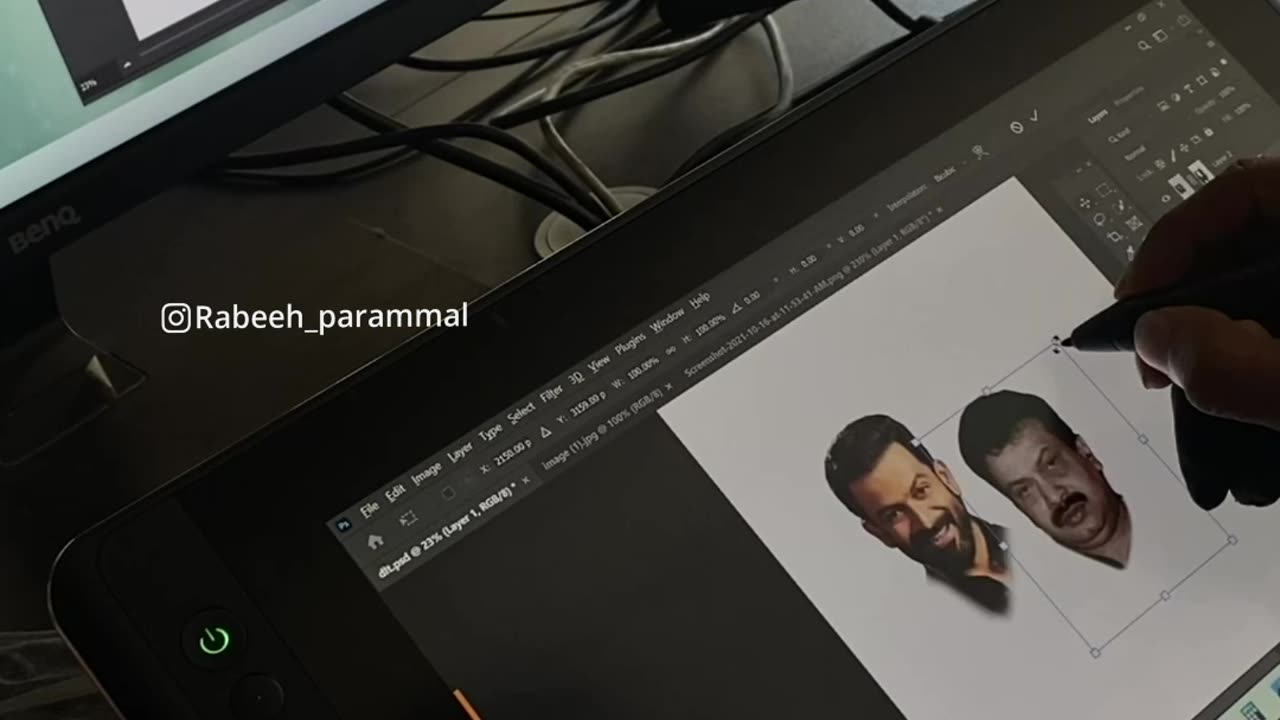Click the rotation angle icon in options bar

click(737, 309)
